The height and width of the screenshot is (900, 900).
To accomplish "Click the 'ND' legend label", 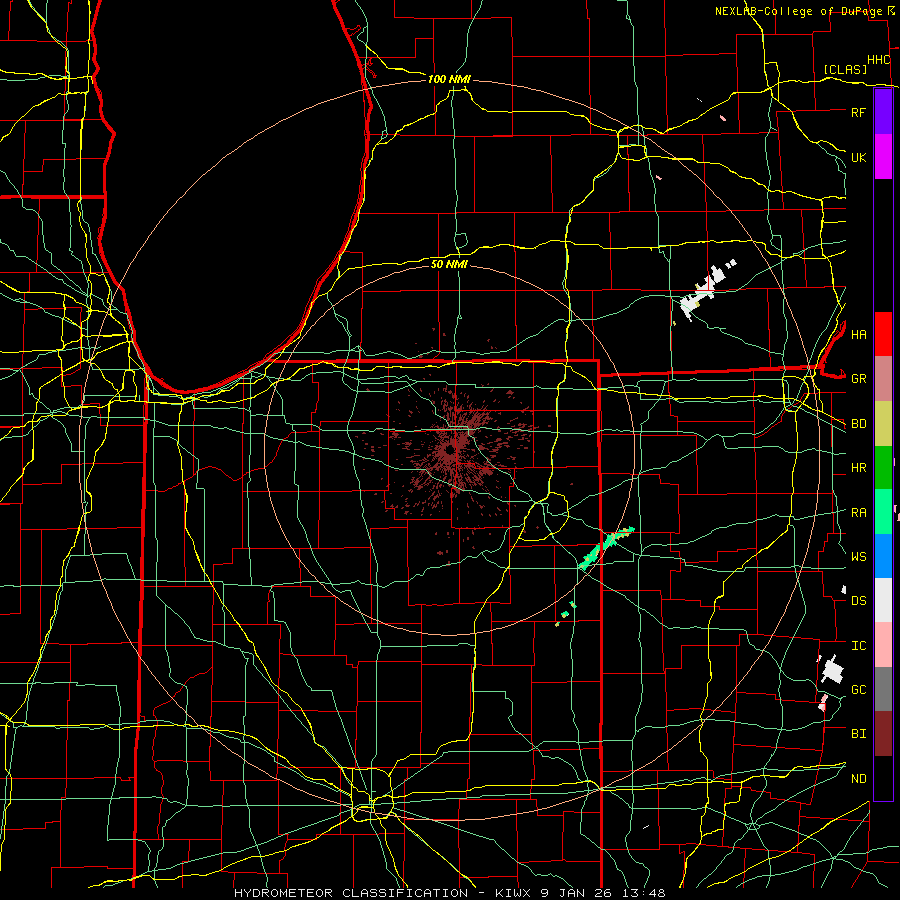I will coord(858,779).
